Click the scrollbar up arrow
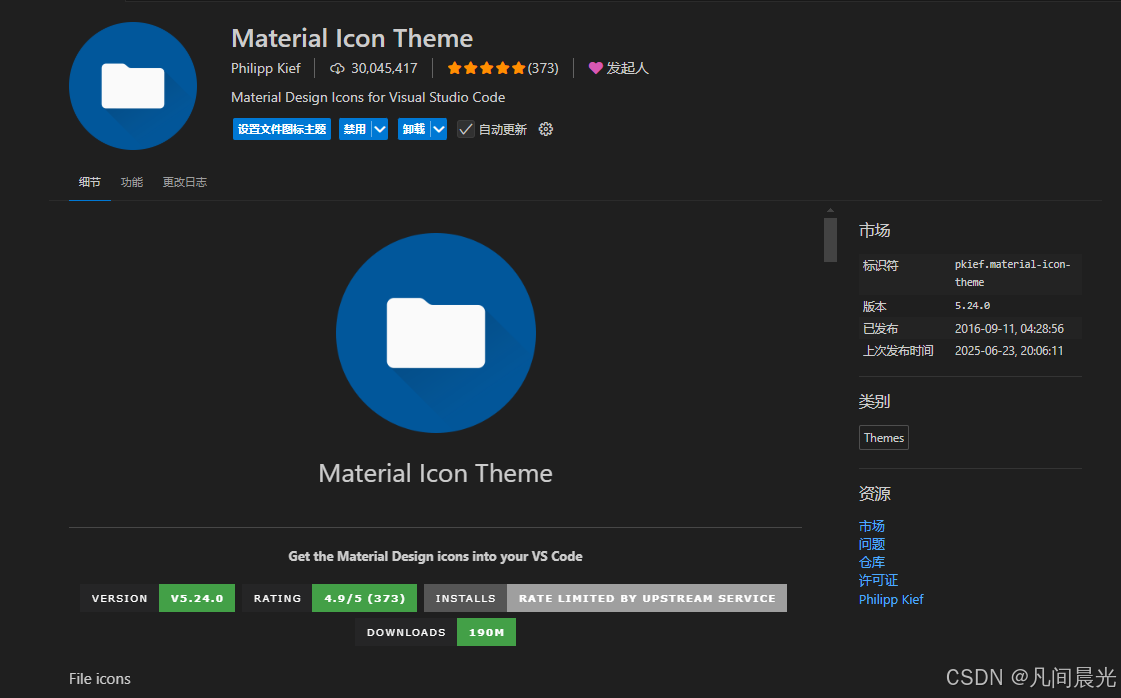 click(830, 211)
